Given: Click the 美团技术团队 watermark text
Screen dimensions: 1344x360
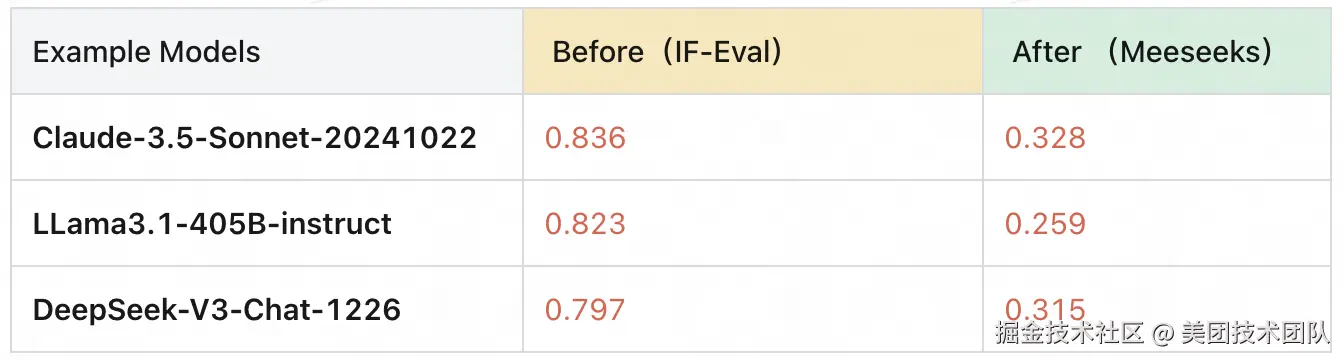Looking at the screenshot, I should coord(1255,334).
